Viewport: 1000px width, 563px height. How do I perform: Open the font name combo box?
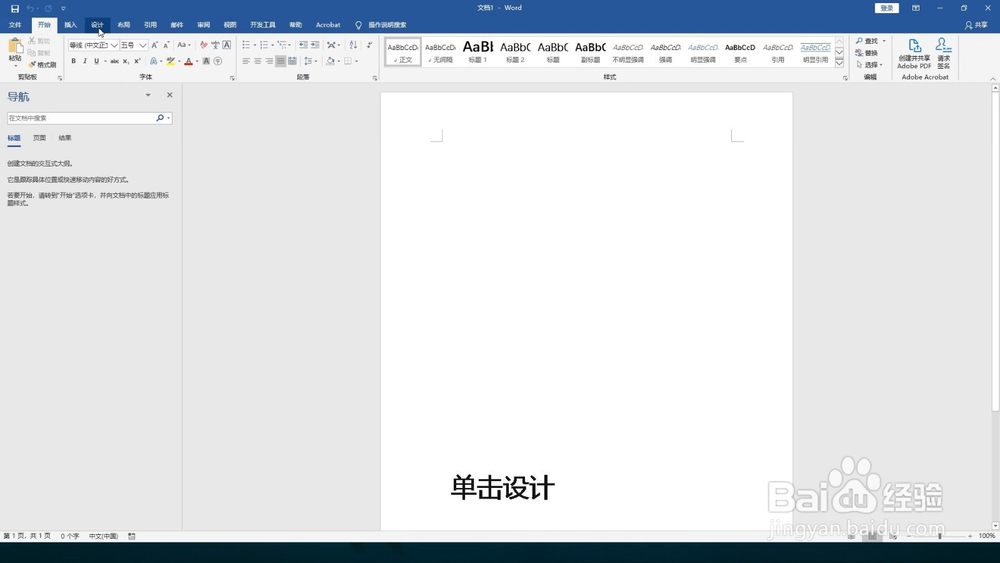93,45
